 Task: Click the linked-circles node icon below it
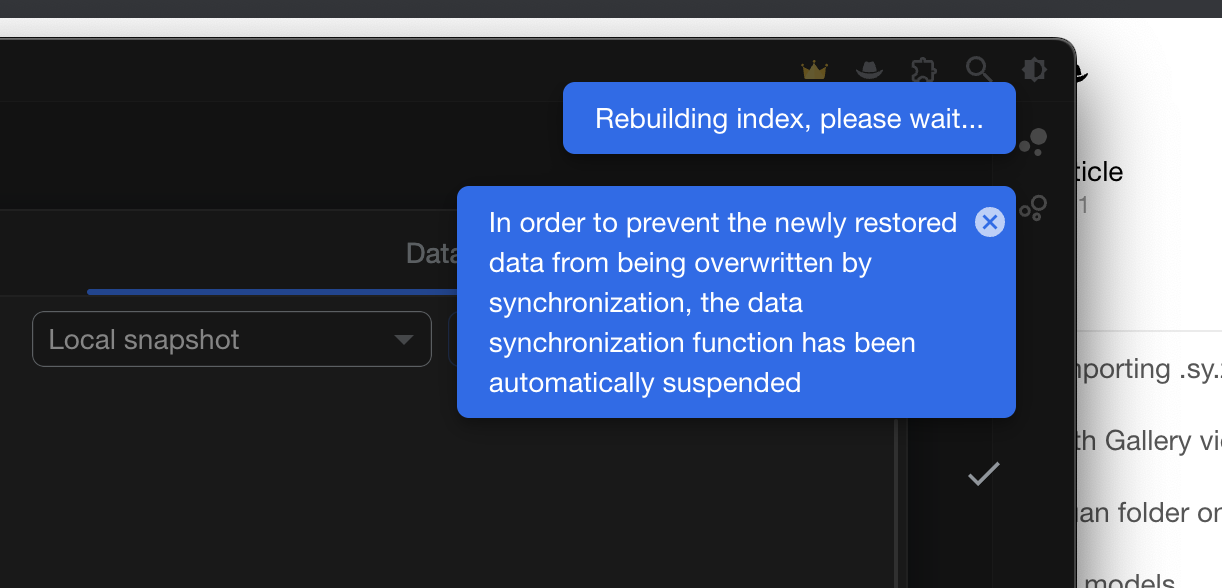point(1032,208)
